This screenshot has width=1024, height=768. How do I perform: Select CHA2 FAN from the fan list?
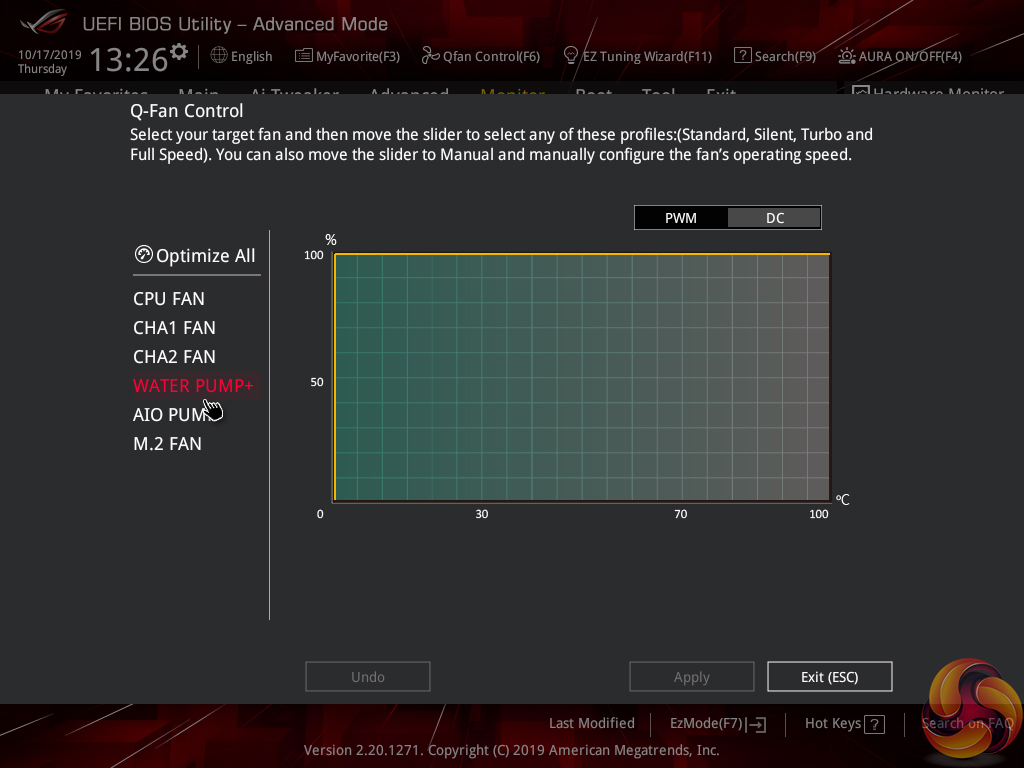[174, 357]
